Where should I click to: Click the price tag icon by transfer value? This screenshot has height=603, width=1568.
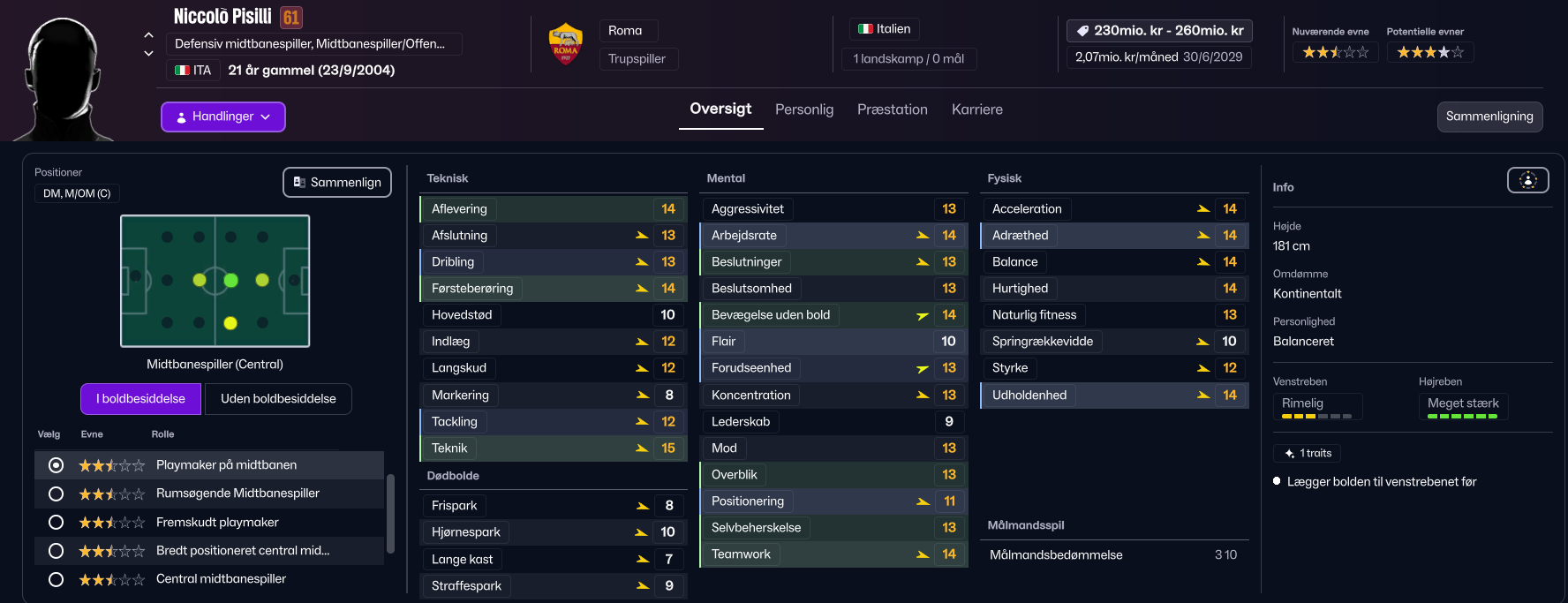click(x=1082, y=31)
